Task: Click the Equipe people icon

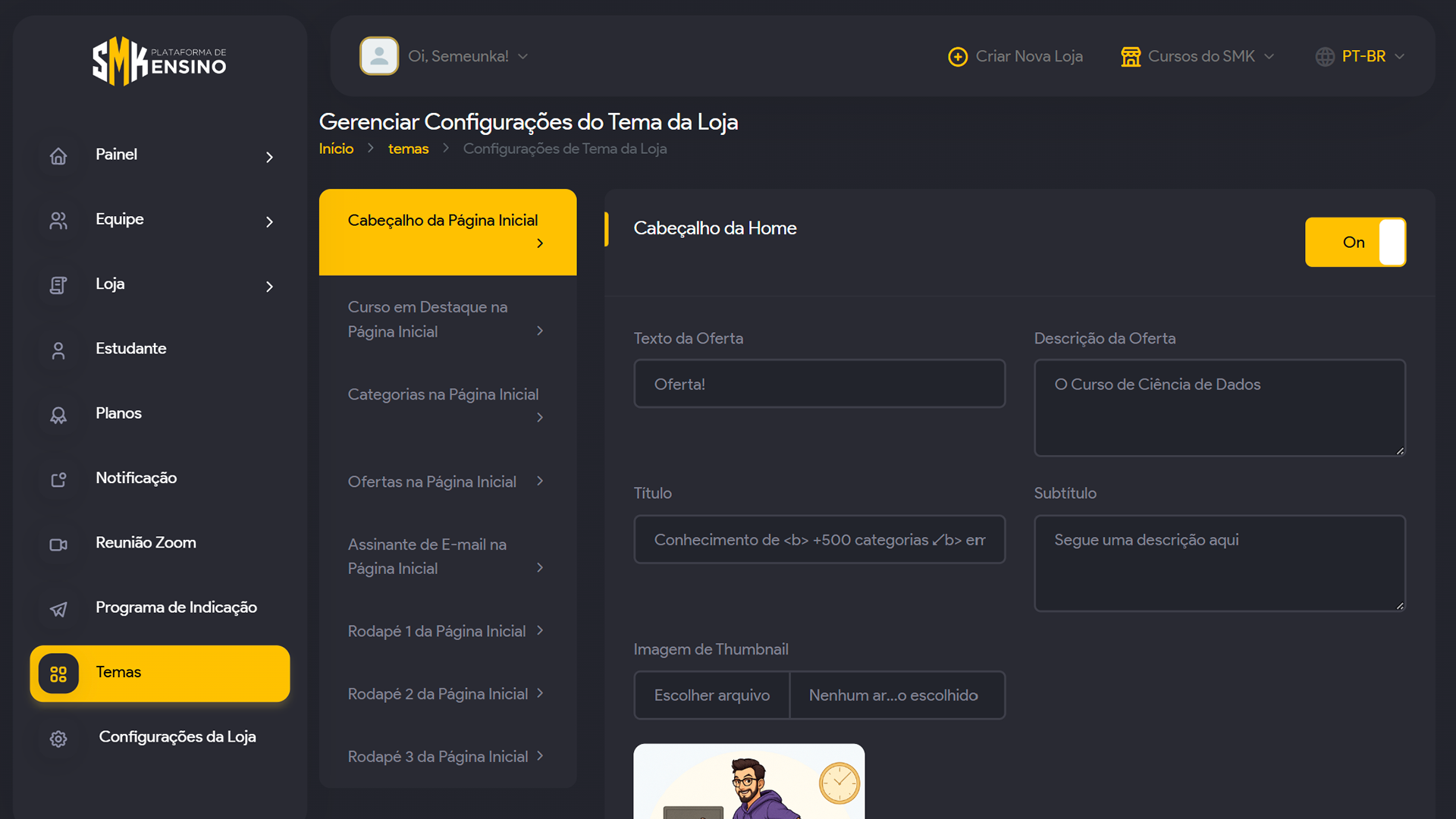Action: (58, 221)
